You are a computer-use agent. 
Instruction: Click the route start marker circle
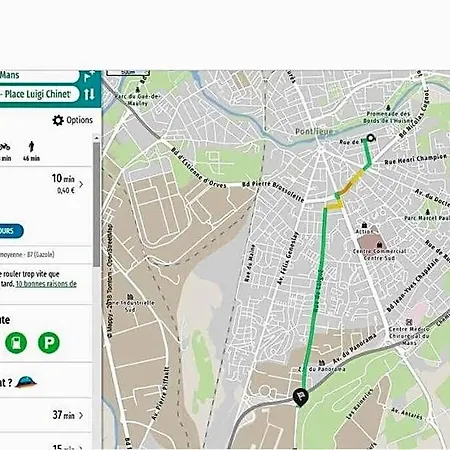point(371,138)
